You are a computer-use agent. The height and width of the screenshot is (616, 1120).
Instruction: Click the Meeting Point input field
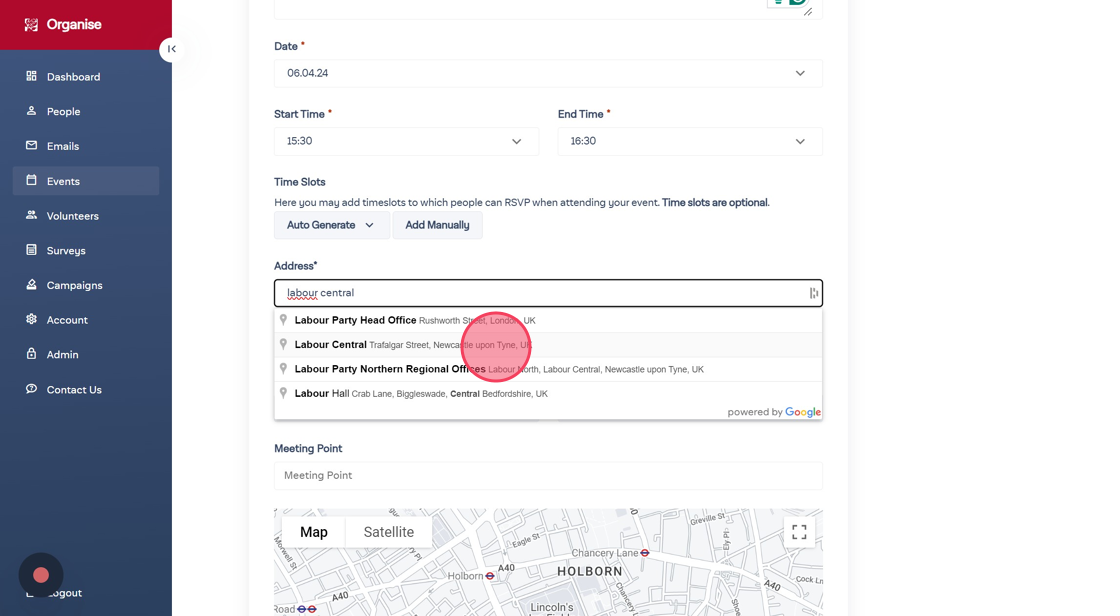[x=548, y=475]
